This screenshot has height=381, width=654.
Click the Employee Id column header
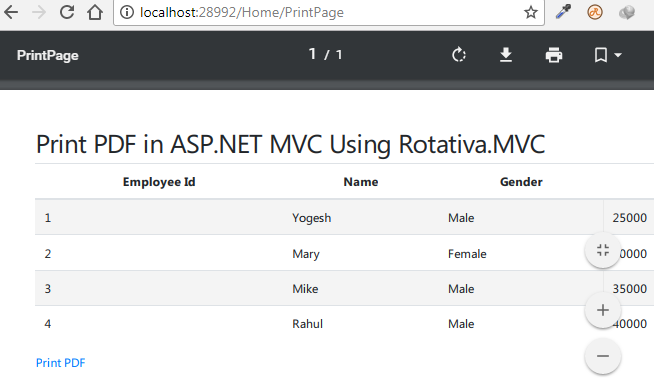pyautogui.click(x=159, y=182)
